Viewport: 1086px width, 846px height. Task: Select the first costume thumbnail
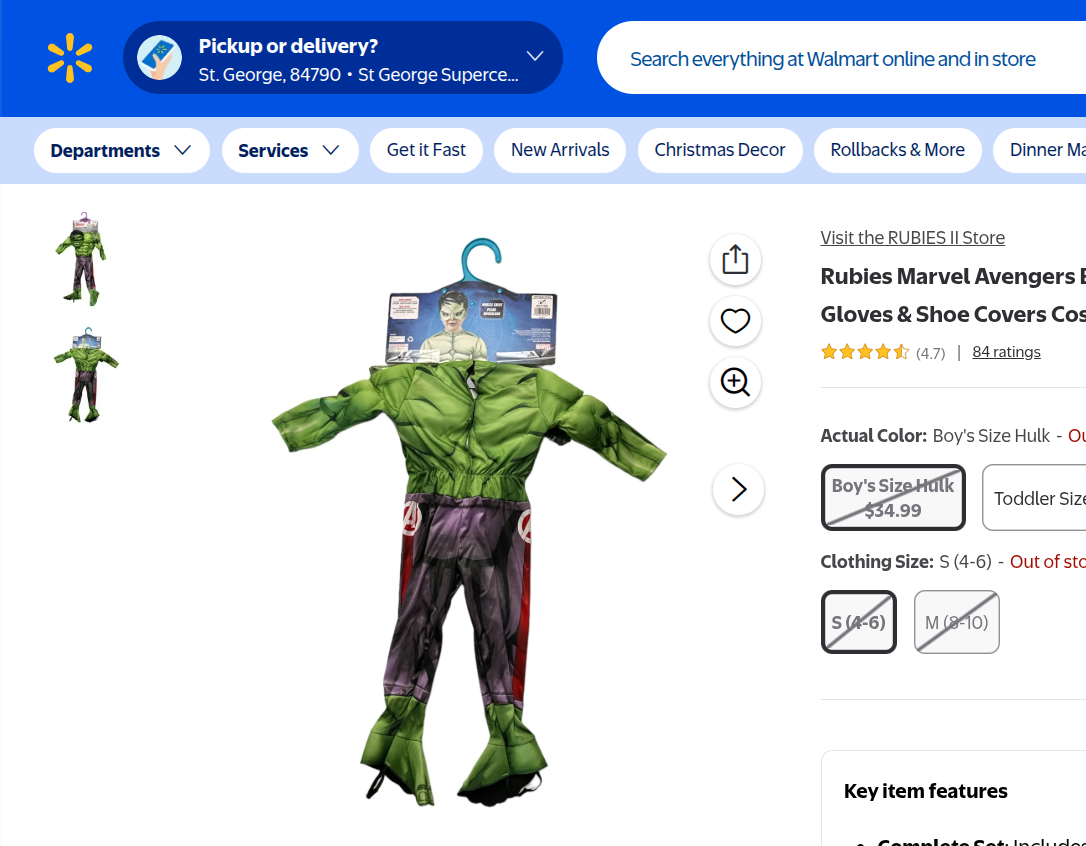click(84, 259)
